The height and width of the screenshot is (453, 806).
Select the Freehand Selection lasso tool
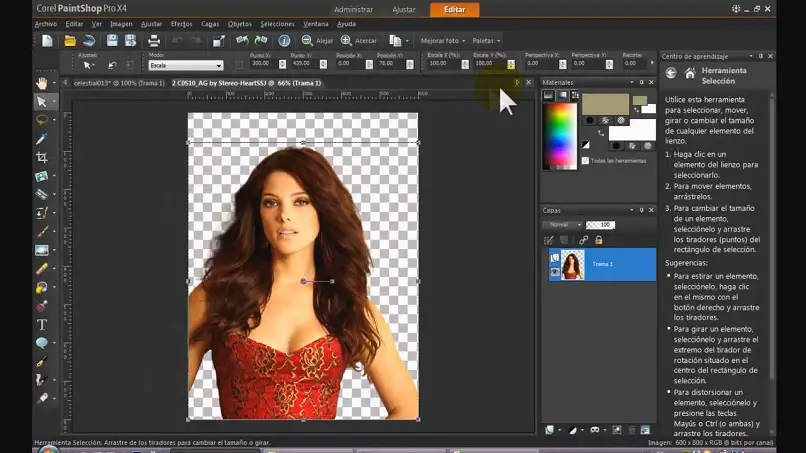(x=42, y=120)
